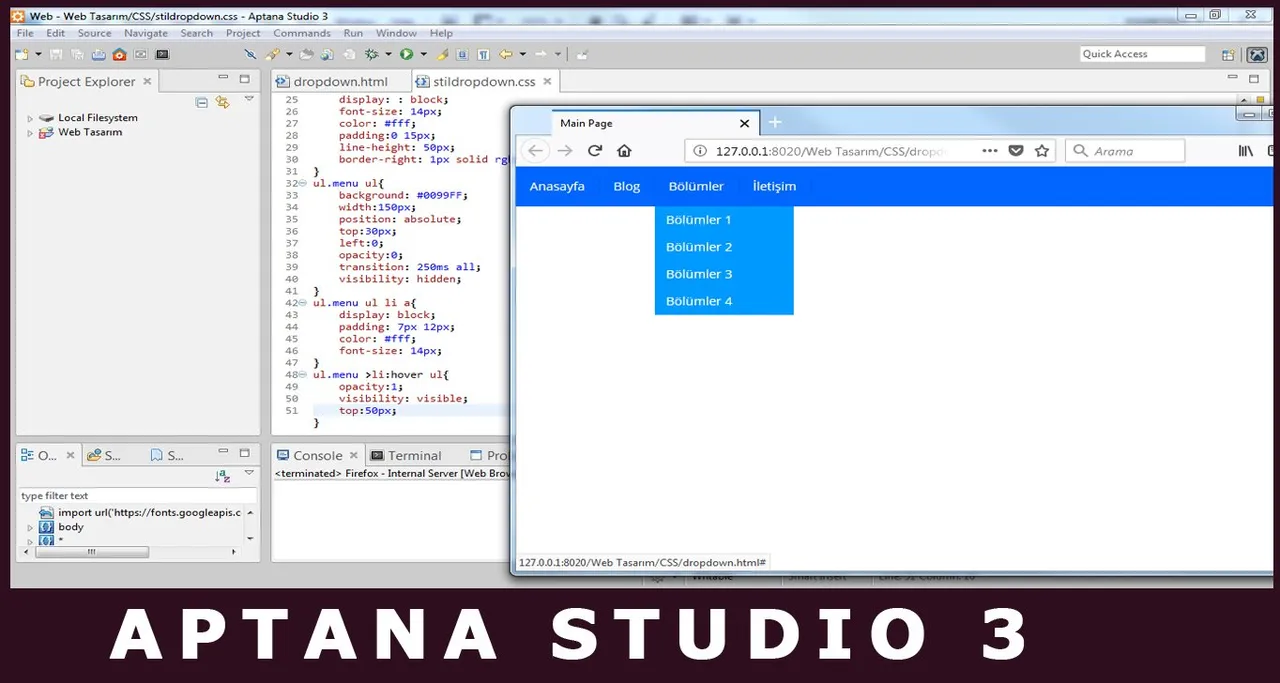Collapse the ul.menu >li:hover ul fold marker
The height and width of the screenshot is (683, 1280).
pyautogui.click(x=302, y=375)
